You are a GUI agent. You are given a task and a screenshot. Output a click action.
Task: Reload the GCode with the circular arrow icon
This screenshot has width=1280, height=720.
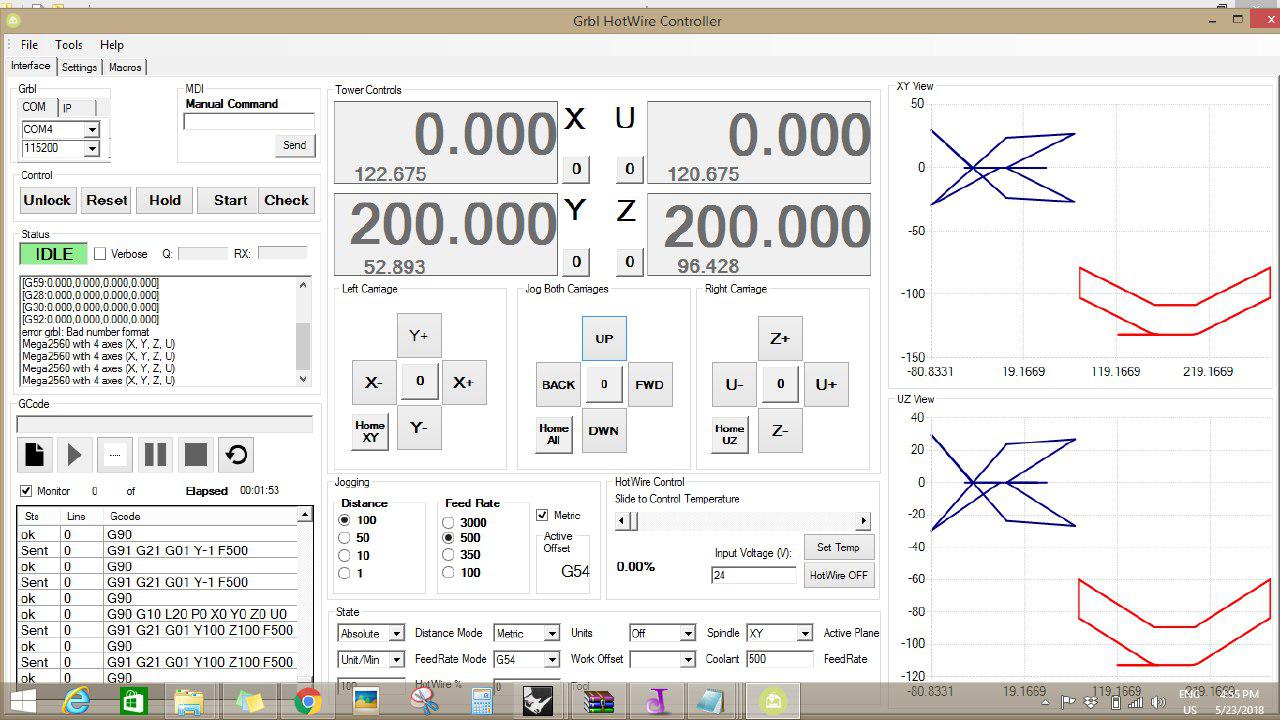pyautogui.click(x=236, y=455)
